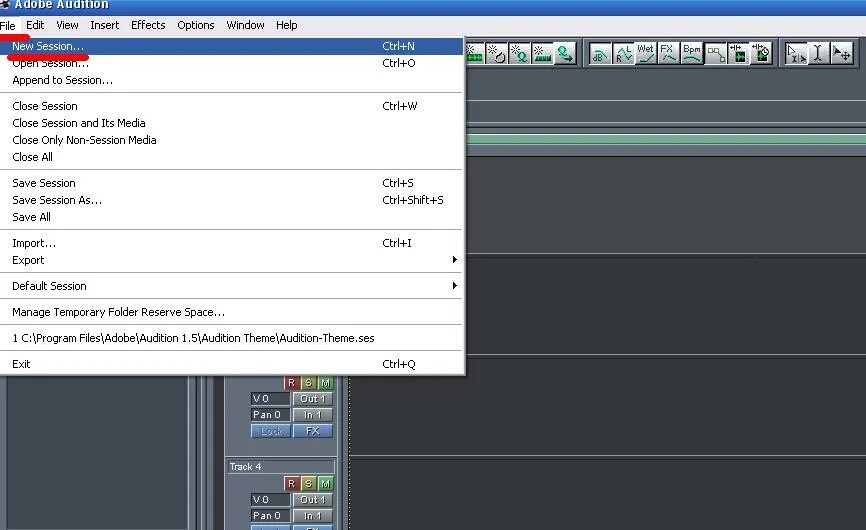Click the edit envelopes node icon
The height and width of the screenshot is (530, 866).
715,54
